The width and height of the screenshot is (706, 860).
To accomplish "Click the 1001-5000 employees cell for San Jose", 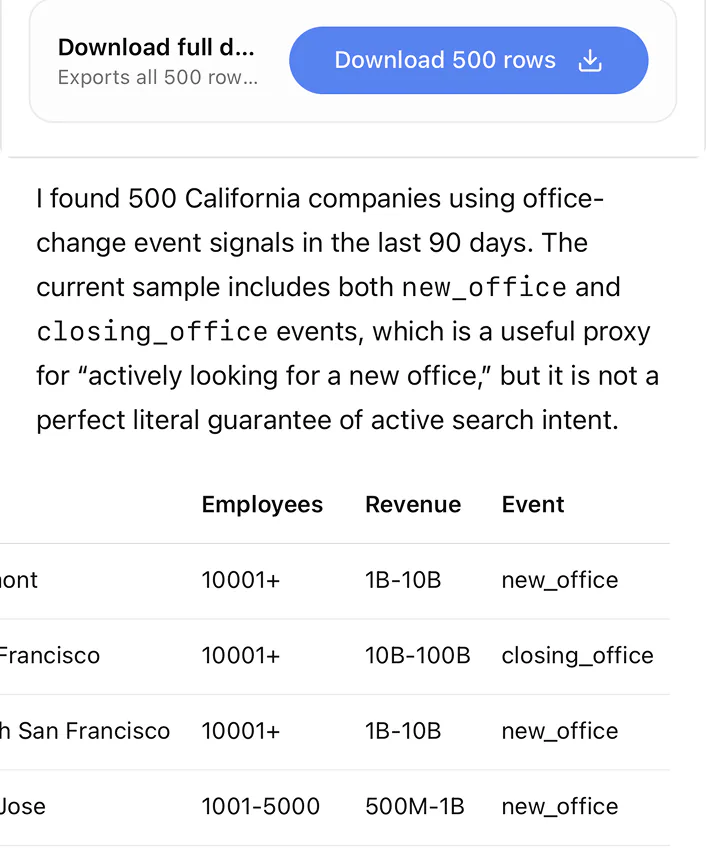I will point(261,806).
